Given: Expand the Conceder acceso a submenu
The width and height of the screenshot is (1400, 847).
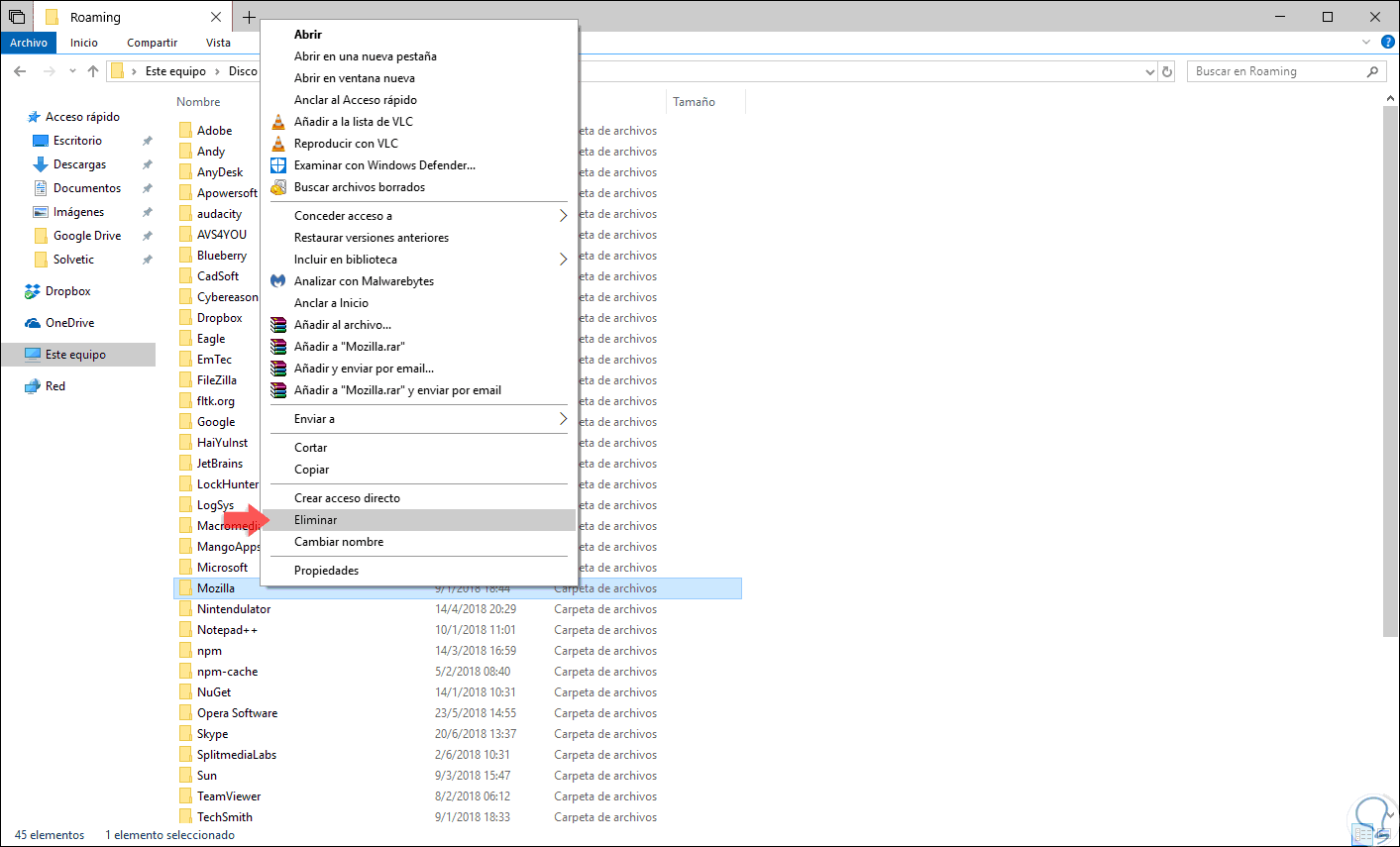Looking at the screenshot, I should 563,216.
